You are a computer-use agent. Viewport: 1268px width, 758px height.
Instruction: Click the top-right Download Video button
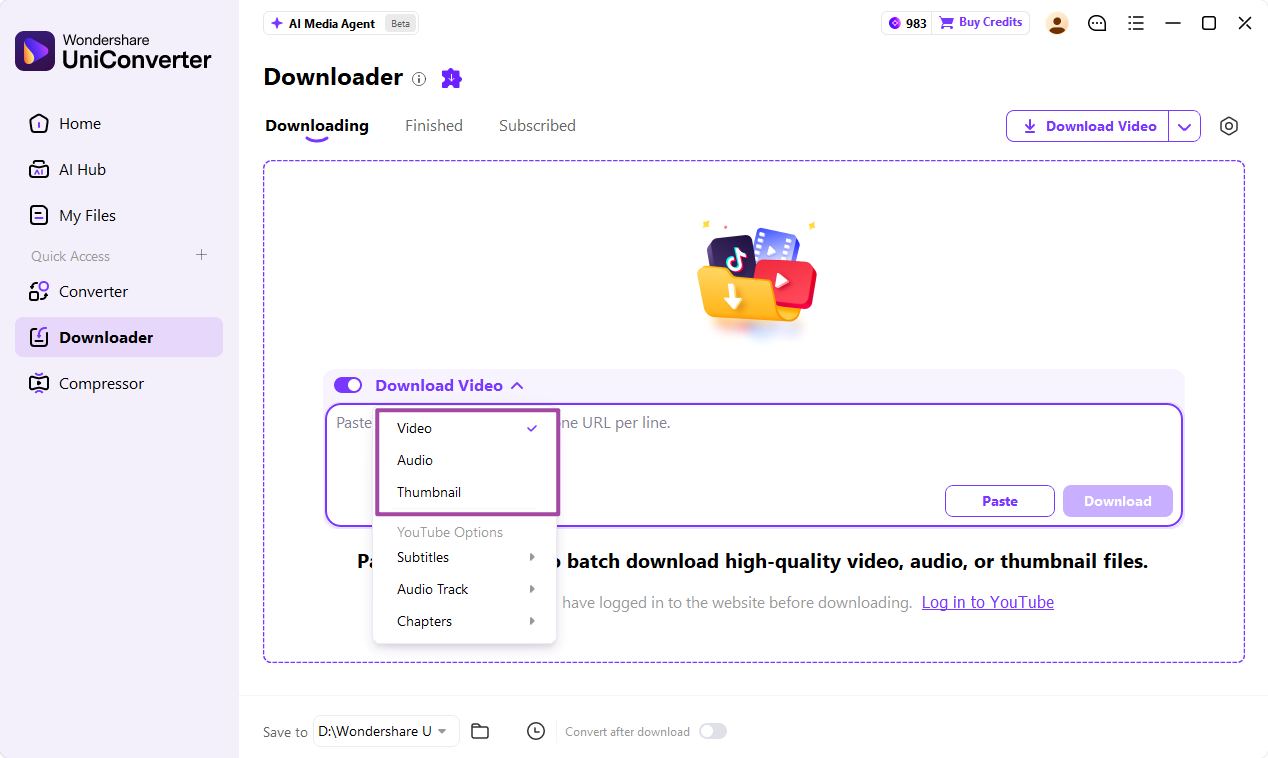(x=1088, y=126)
